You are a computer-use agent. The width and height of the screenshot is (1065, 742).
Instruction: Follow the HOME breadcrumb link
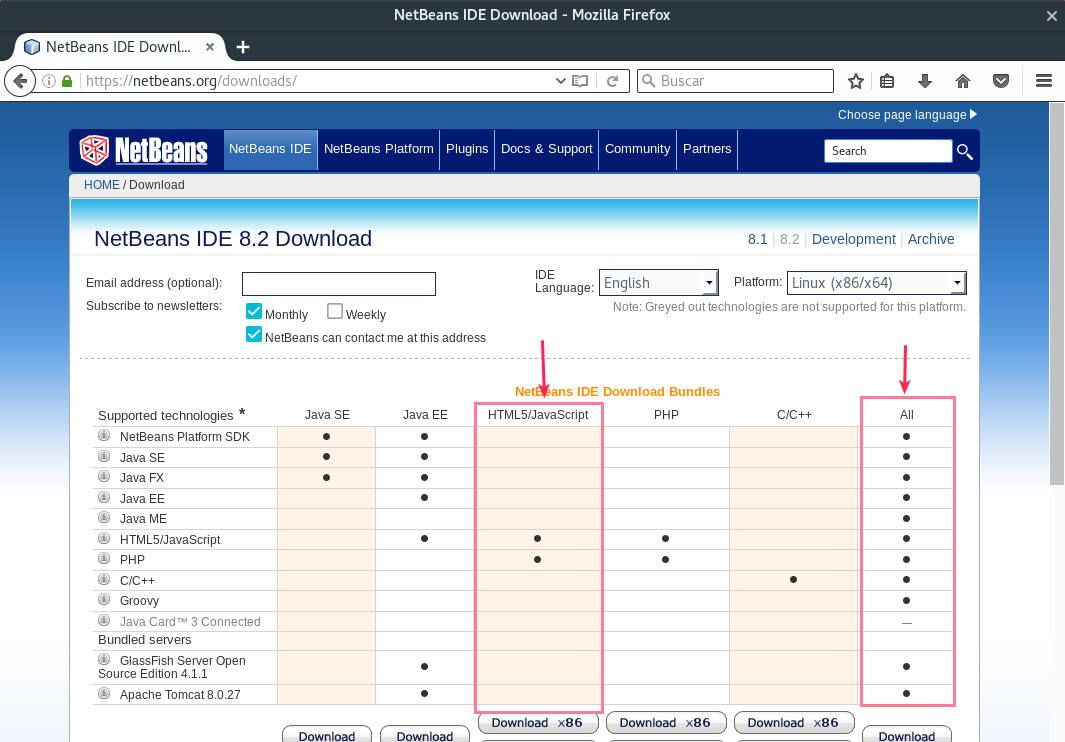click(x=102, y=185)
